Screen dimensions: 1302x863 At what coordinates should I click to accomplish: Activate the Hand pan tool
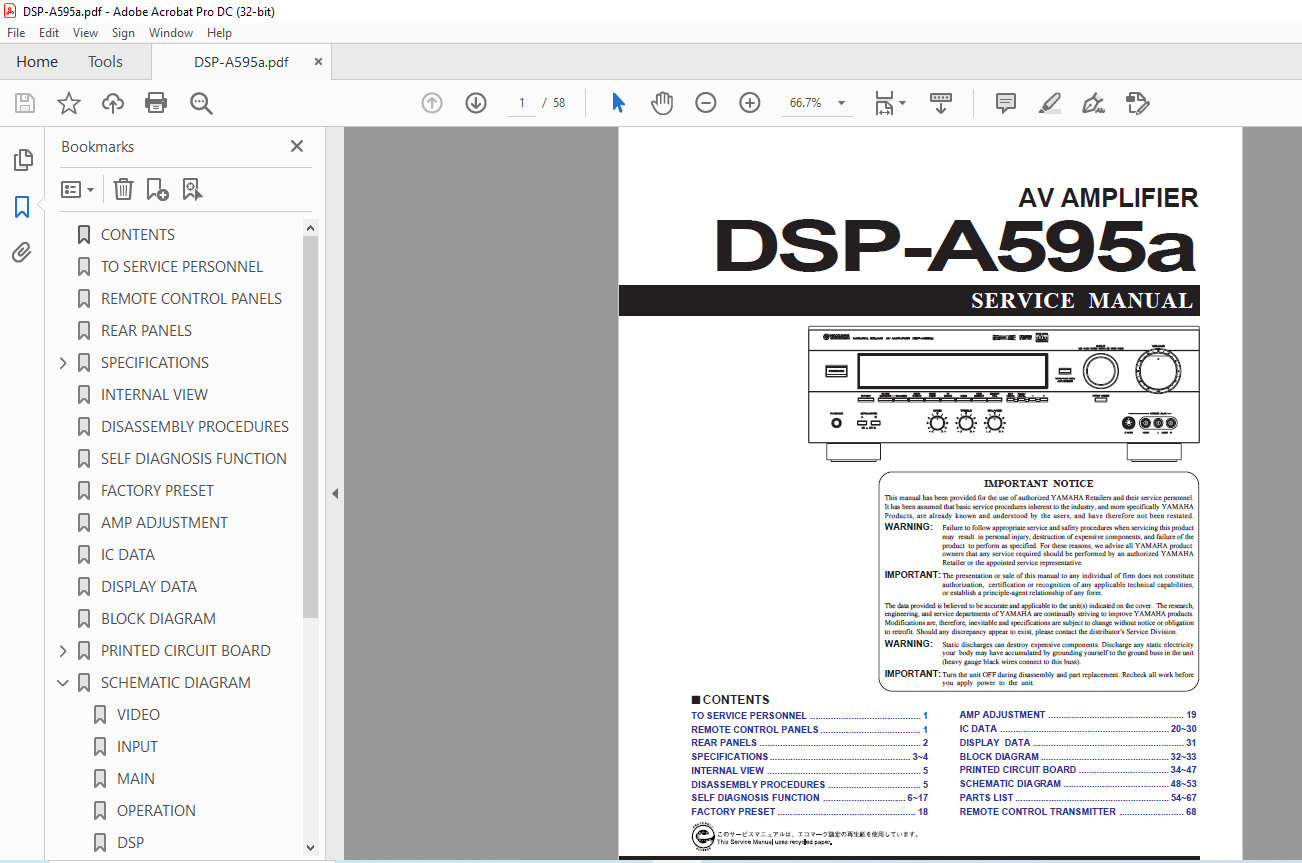tap(662, 103)
